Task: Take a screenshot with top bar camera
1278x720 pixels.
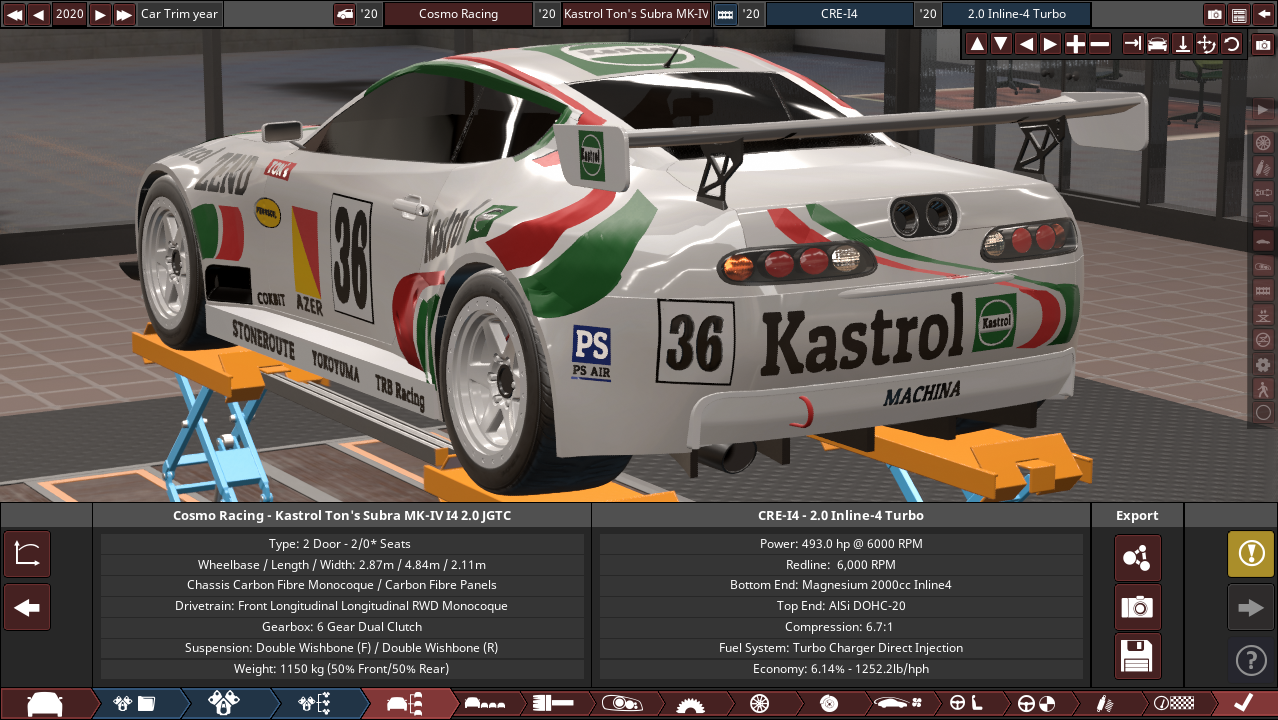Action: (1214, 14)
